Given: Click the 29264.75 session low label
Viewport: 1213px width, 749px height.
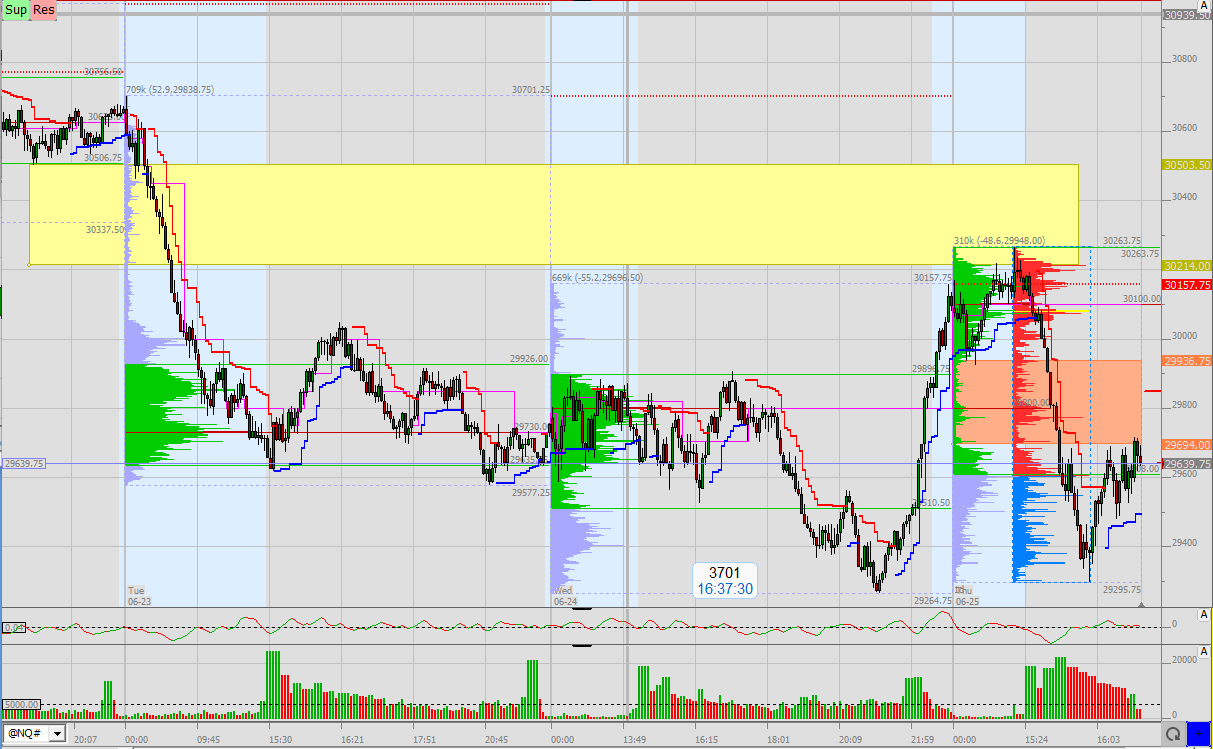Looking at the screenshot, I should pos(932,601).
